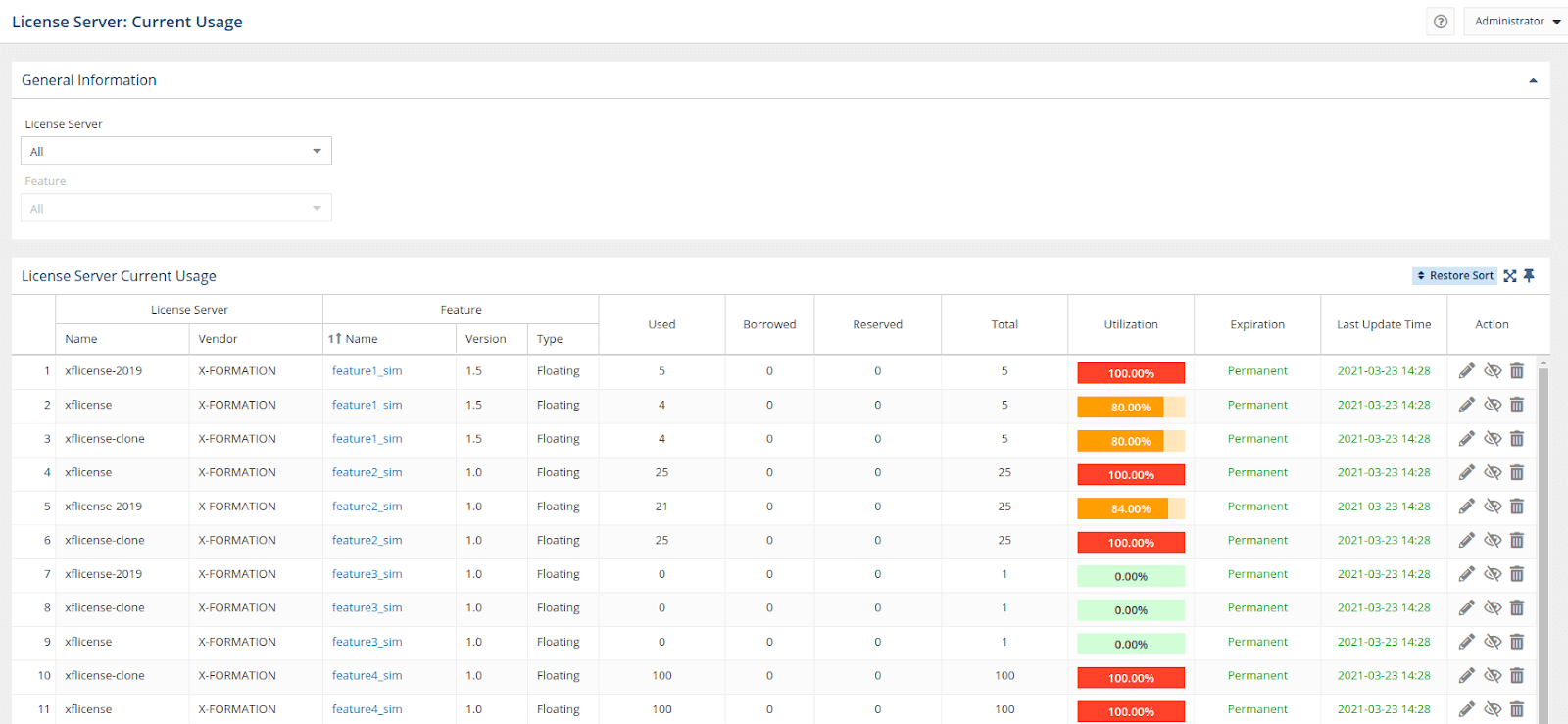Sort by Last Update Time header
The width and height of the screenshot is (1568, 724).
1384,324
